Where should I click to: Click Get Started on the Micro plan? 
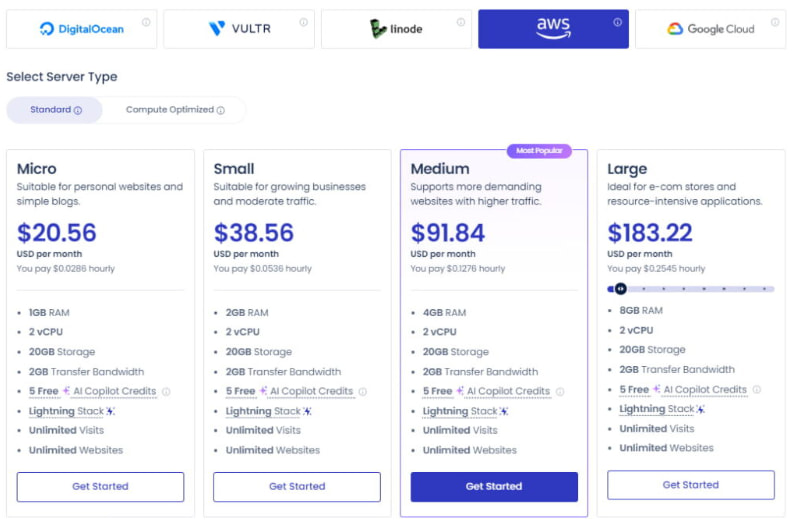(x=100, y=486)
